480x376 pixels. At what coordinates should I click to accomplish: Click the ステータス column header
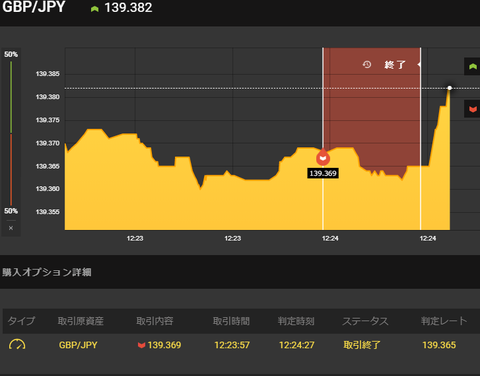(365, 321)
